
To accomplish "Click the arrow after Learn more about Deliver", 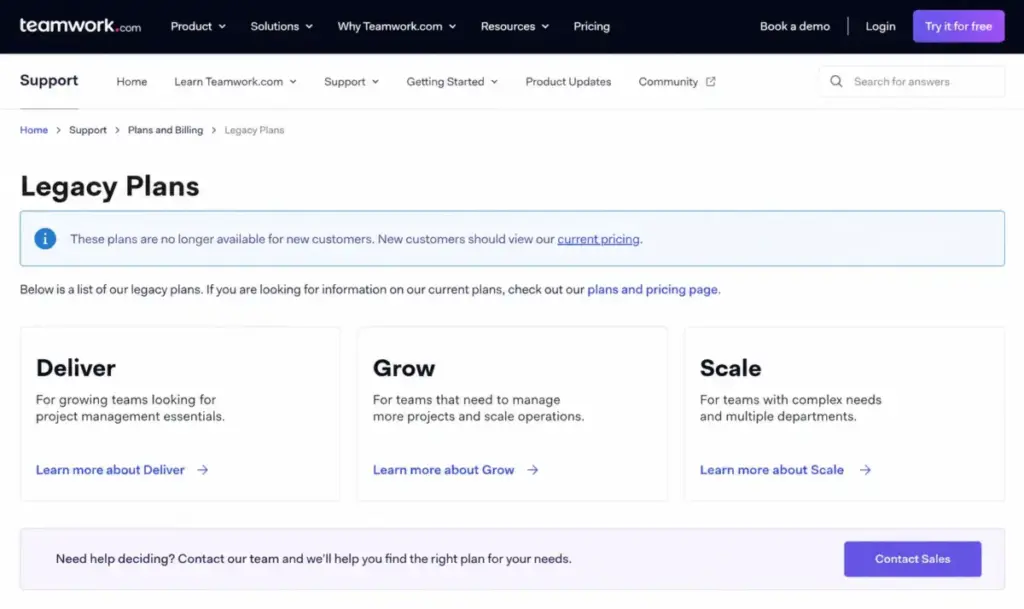I will [x=202, y=470].
